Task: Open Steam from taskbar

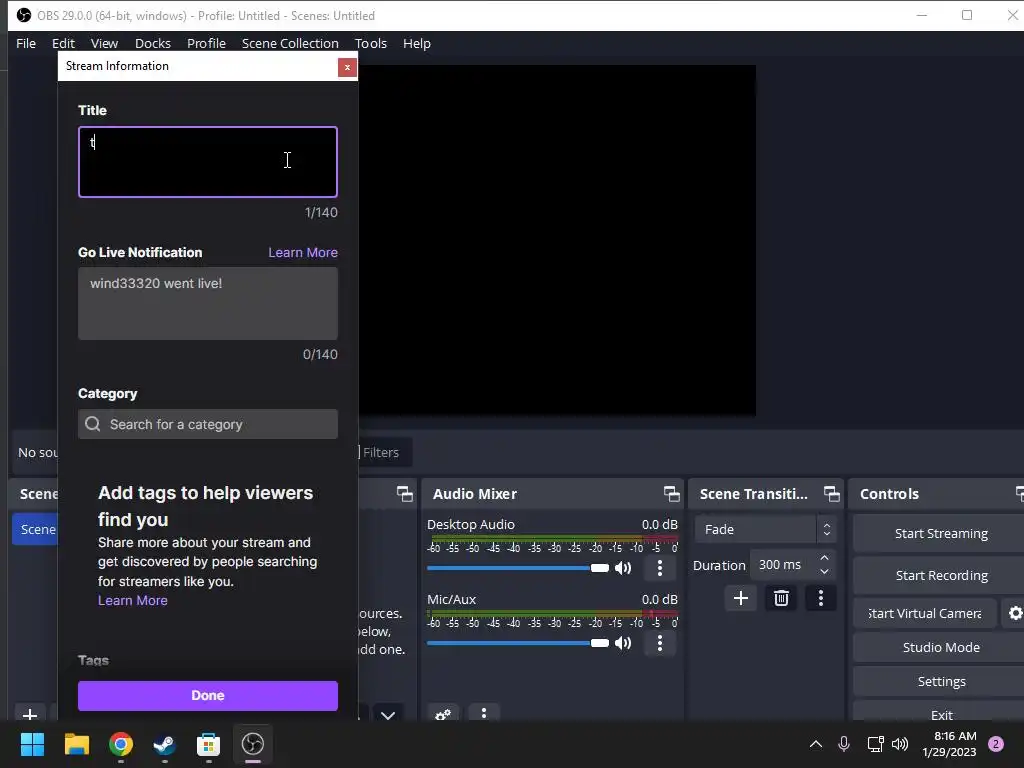Action: coord(165,744)
